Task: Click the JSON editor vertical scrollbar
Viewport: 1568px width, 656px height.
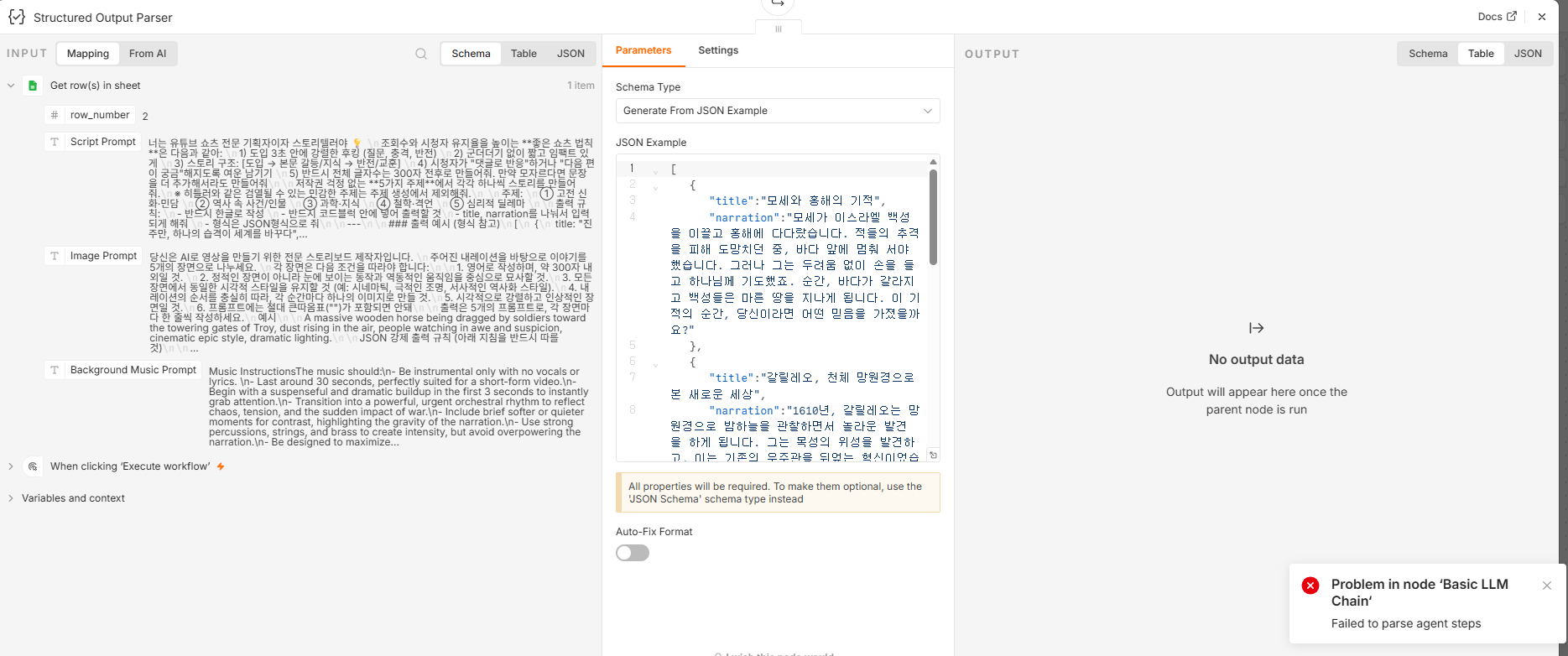Action: pyautogui.click(x=933, y=218)
